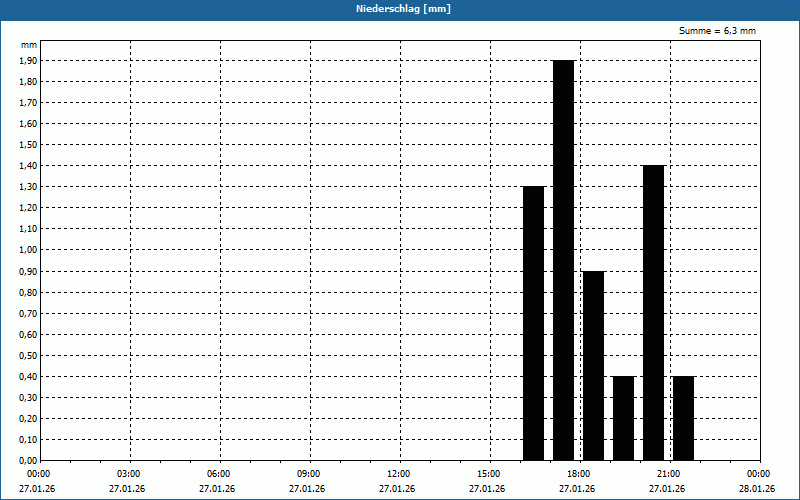This screenshot has height=500, width=800.
Task: Select the 0,20 y-axis value
Action: (28, 419)
